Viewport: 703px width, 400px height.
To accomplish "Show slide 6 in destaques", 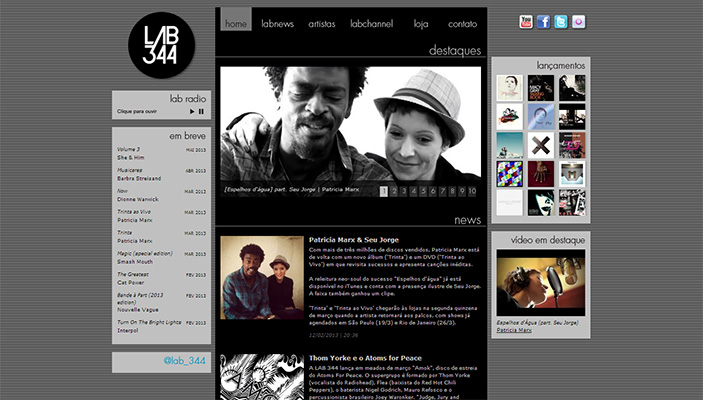I will [433, 191].
